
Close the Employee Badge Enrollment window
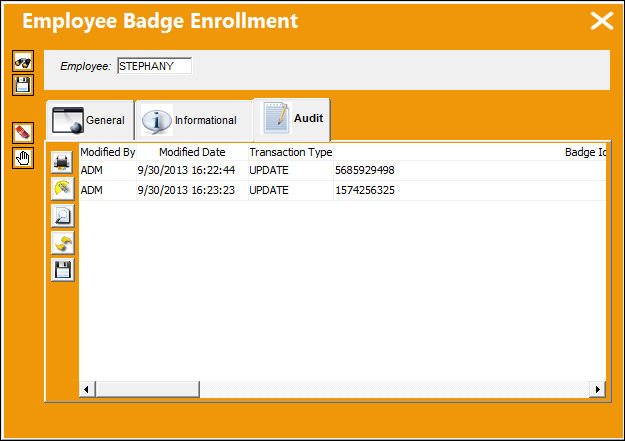(x=601, y=21)
